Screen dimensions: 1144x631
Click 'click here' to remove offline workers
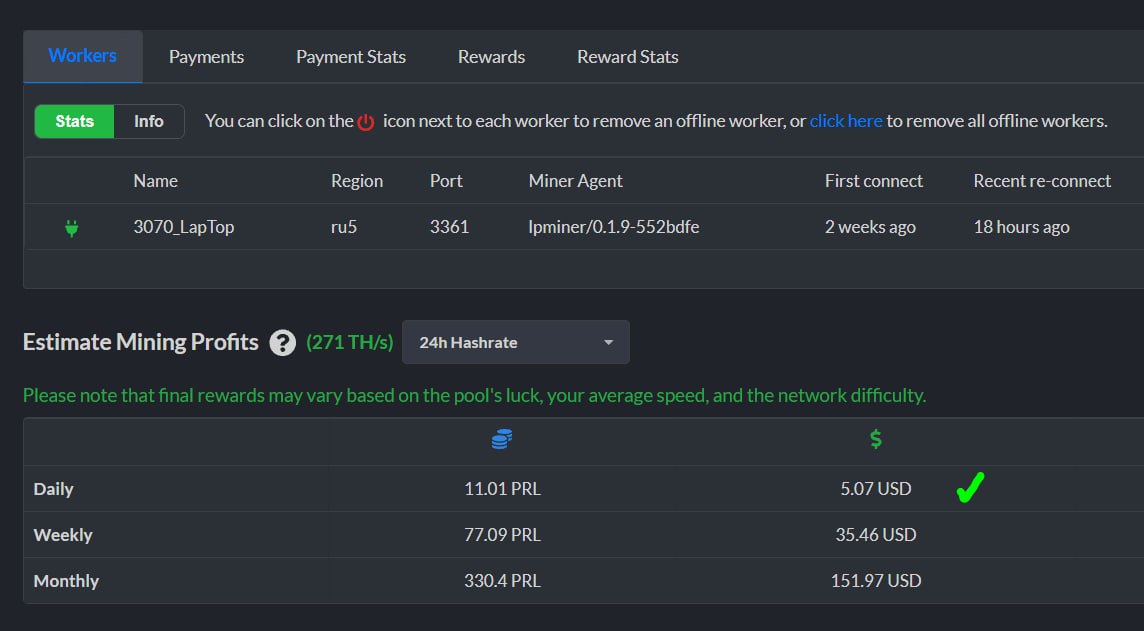(x=846, y=121)
